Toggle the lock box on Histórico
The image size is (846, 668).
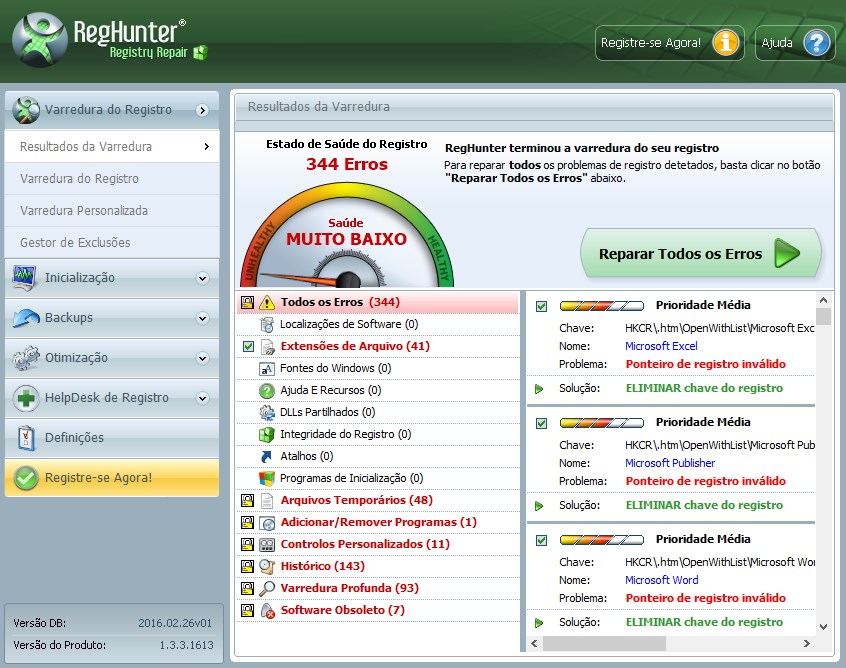[x=248, y=567]
